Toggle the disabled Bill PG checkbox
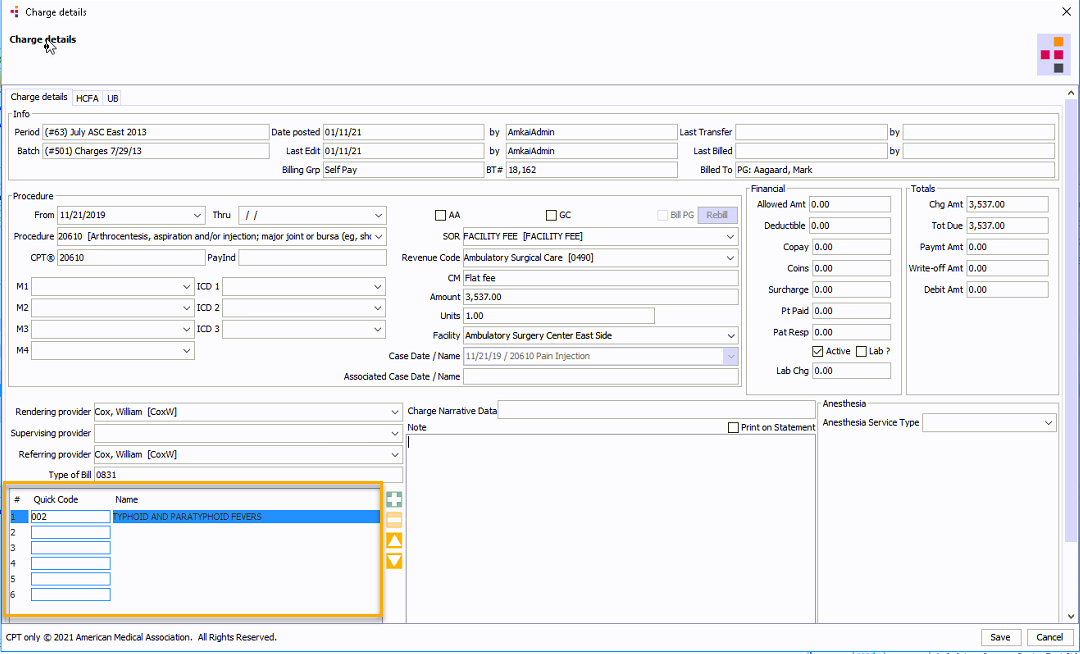This screenshot has height=654, width=1080. point(663,215)
